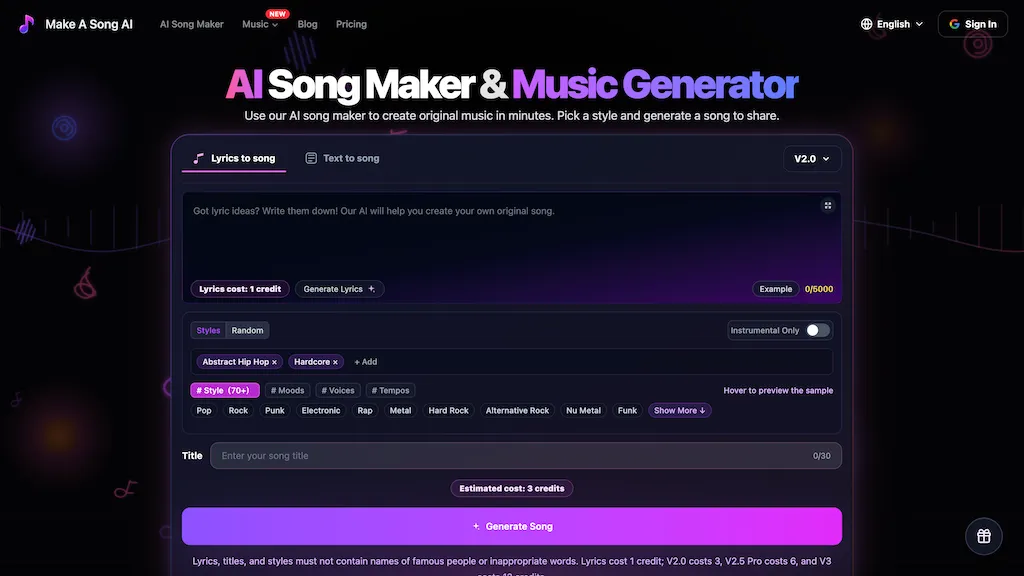Viewport: 1024px width, 576px height.
Task: Click Sign In with Google button
Action: (x=972, y=24)
